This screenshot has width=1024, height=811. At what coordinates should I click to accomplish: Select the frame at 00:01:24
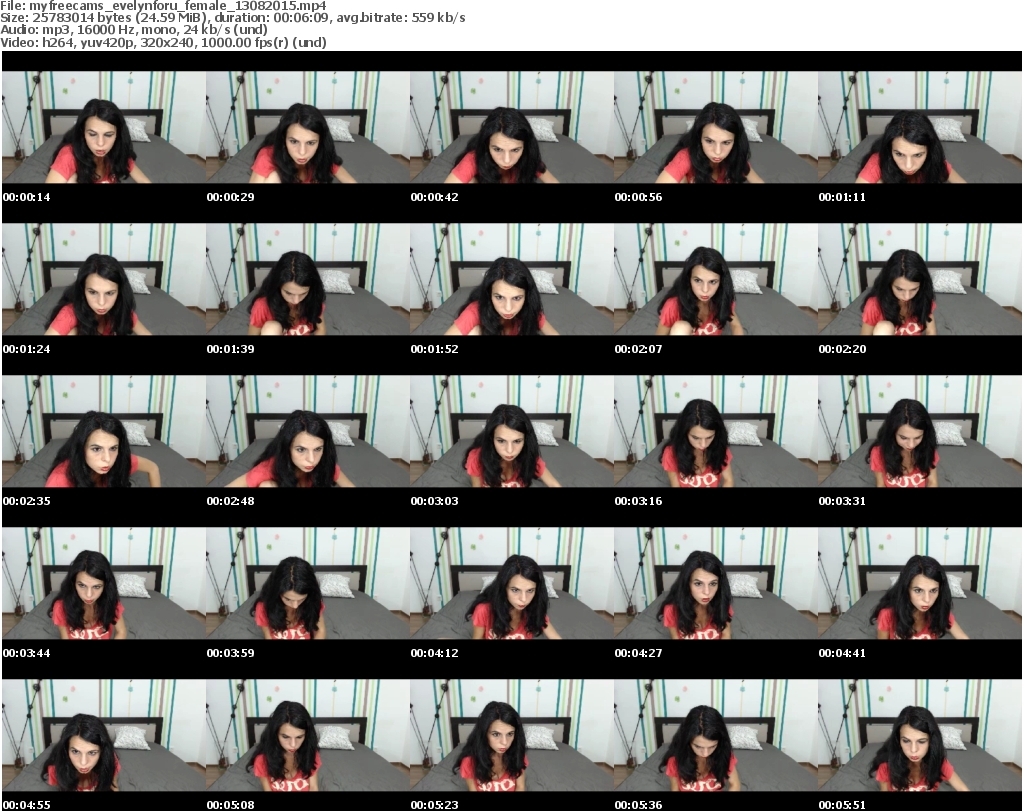[104, 279]
